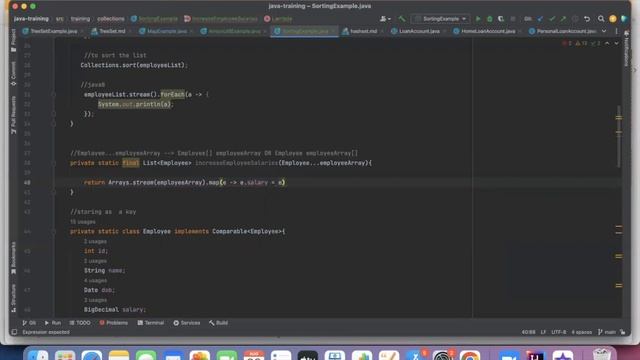Image resolution: width=640 pixels, height=360 pixels.
Task: Open the user account icon dropdown
Action: pyautogui.click(x=385, y=19)
